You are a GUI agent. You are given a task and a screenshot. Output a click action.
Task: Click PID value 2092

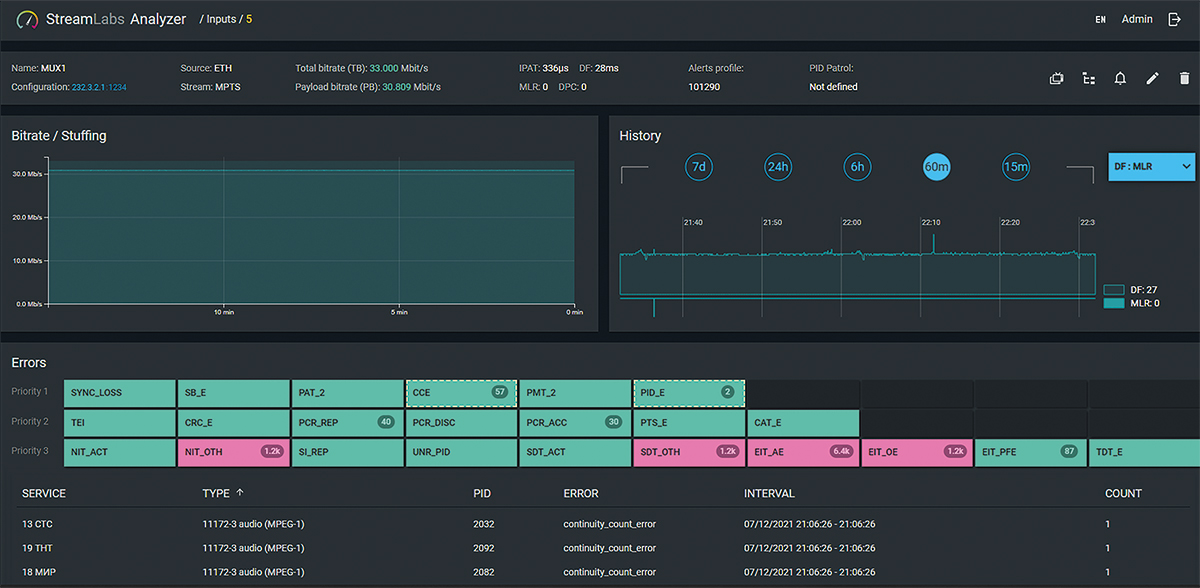(484, 548)
